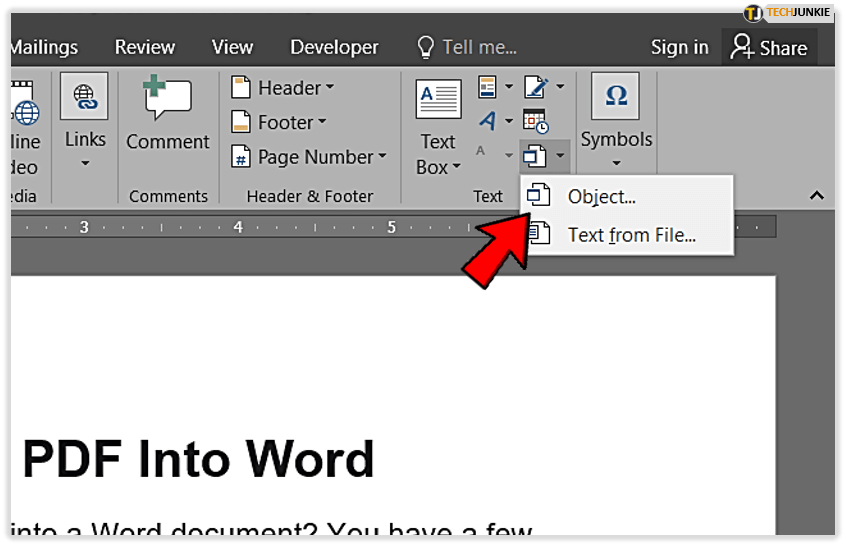The height and width of the screenshot is (546, 846).
Task: Insert Date & Time icon
Action: (x=536, y=121)
